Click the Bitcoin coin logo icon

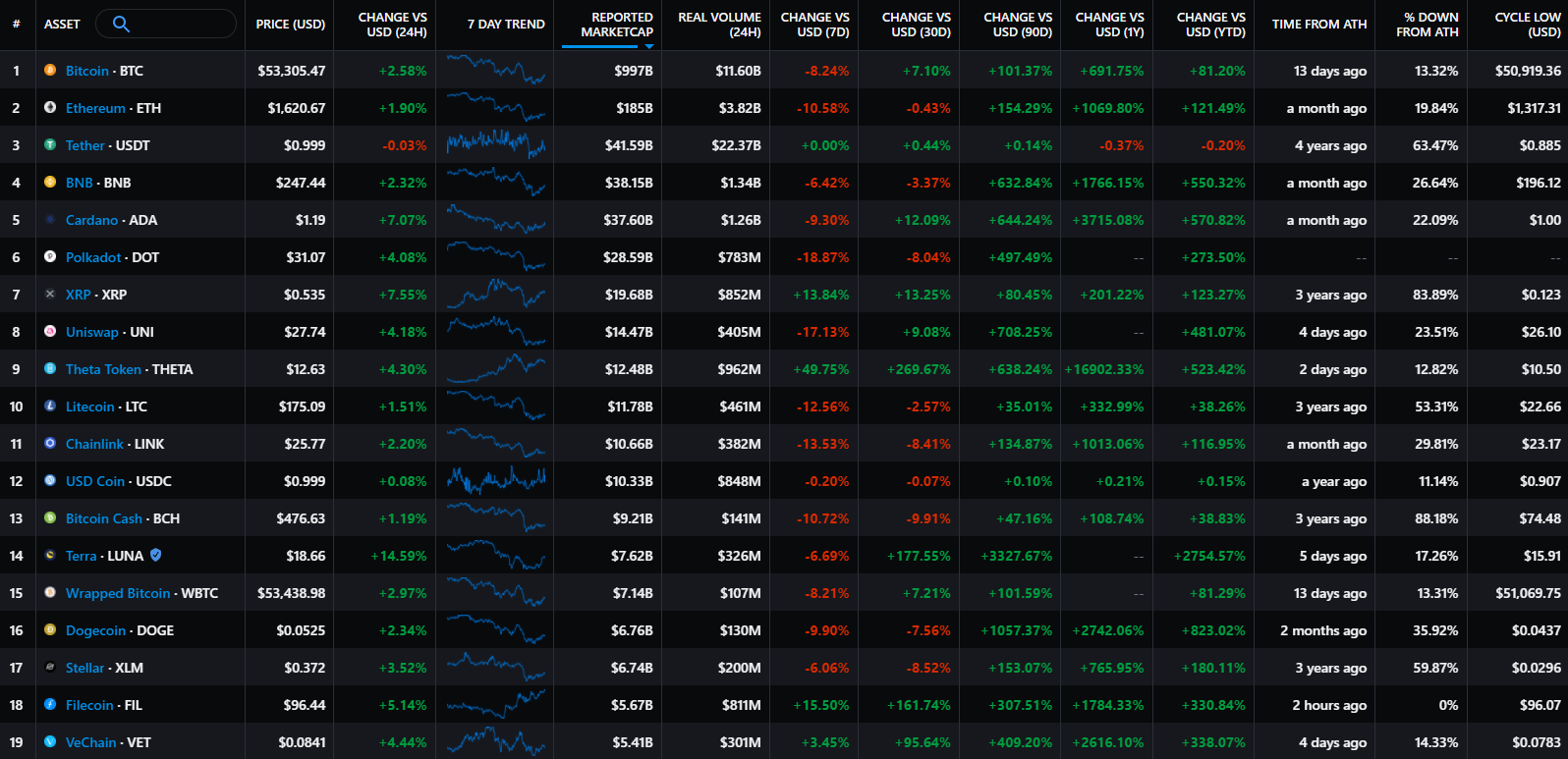pos(50,71)
